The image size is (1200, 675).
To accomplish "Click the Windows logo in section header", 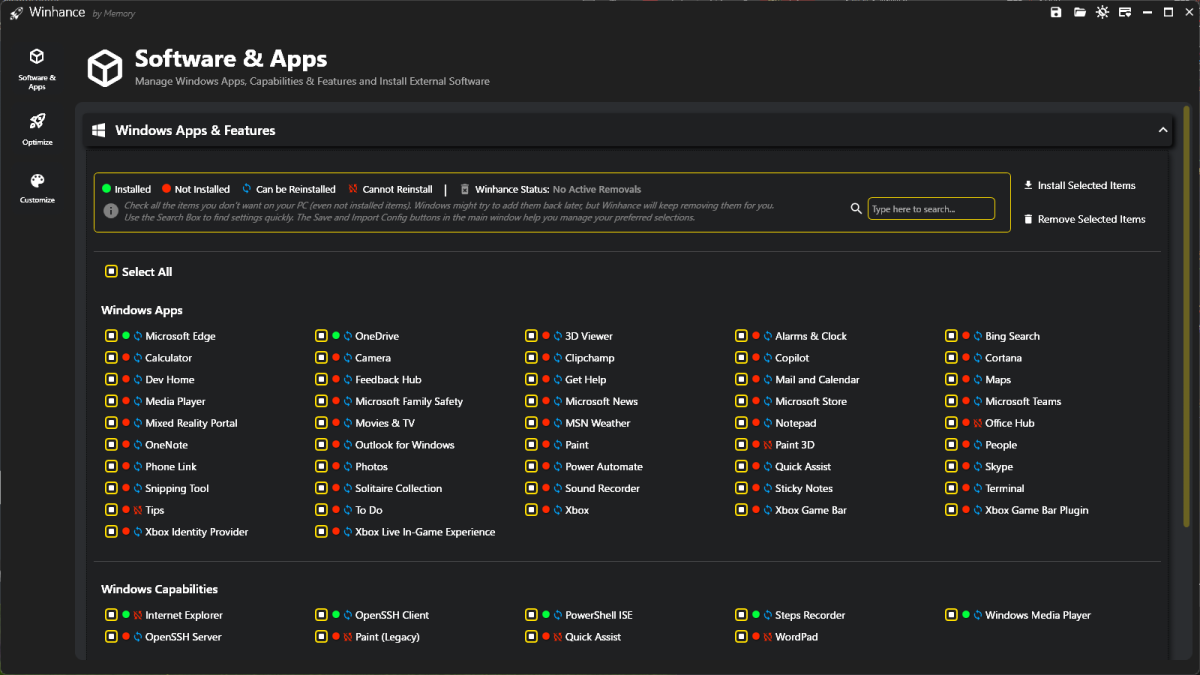I will pyautogui.click(x=99, y=130).
